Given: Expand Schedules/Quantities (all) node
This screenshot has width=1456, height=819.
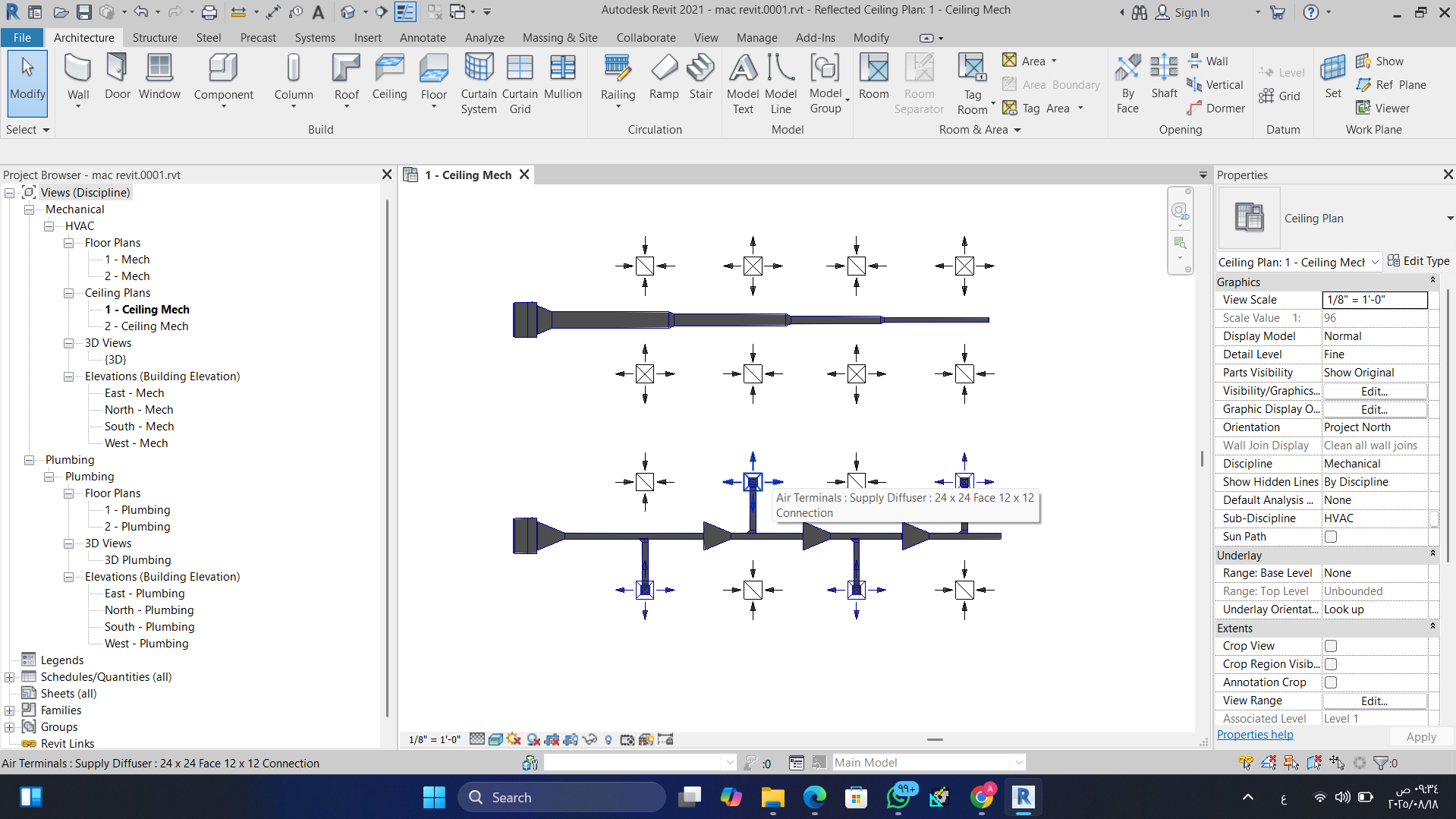Looking at the screenshot, I should pos(9,677).
